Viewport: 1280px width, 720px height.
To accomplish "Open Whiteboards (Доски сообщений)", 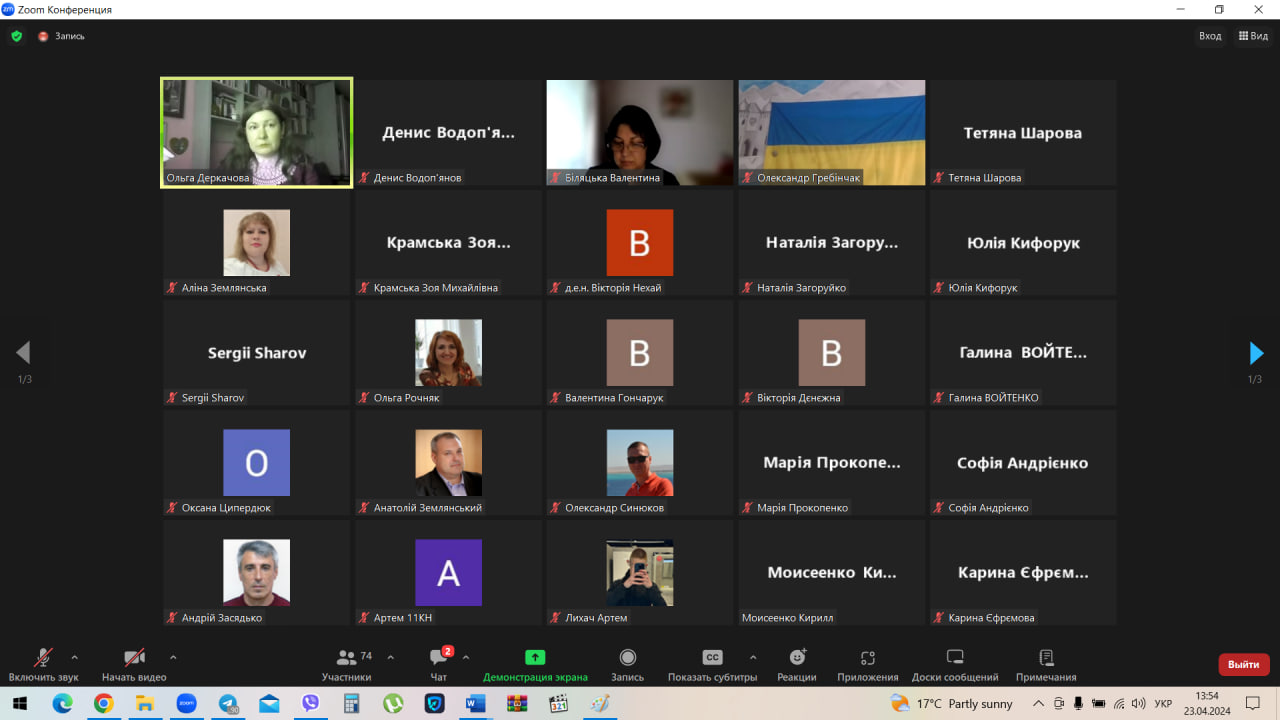I will pos(954,664).
